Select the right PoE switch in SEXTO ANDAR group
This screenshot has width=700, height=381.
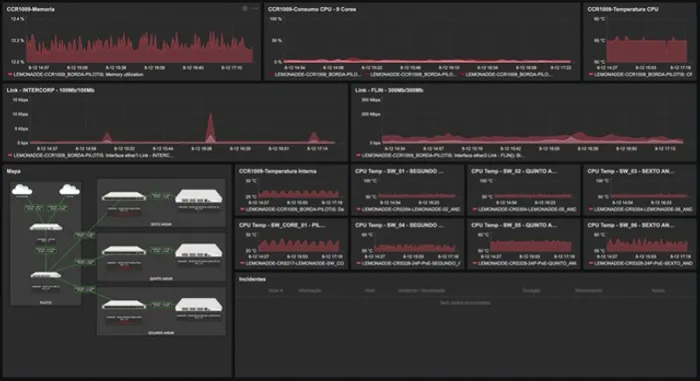199,196
